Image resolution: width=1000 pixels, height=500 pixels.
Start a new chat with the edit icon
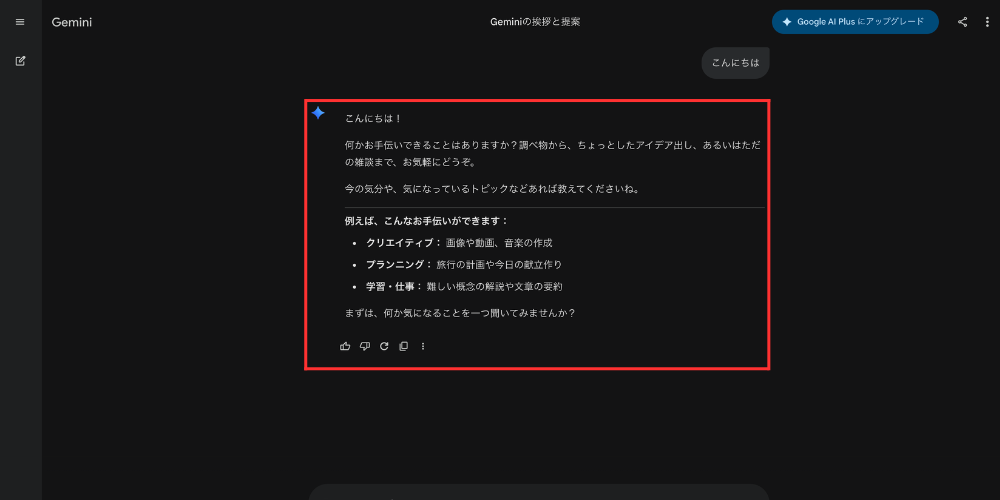tap(20, 61)
